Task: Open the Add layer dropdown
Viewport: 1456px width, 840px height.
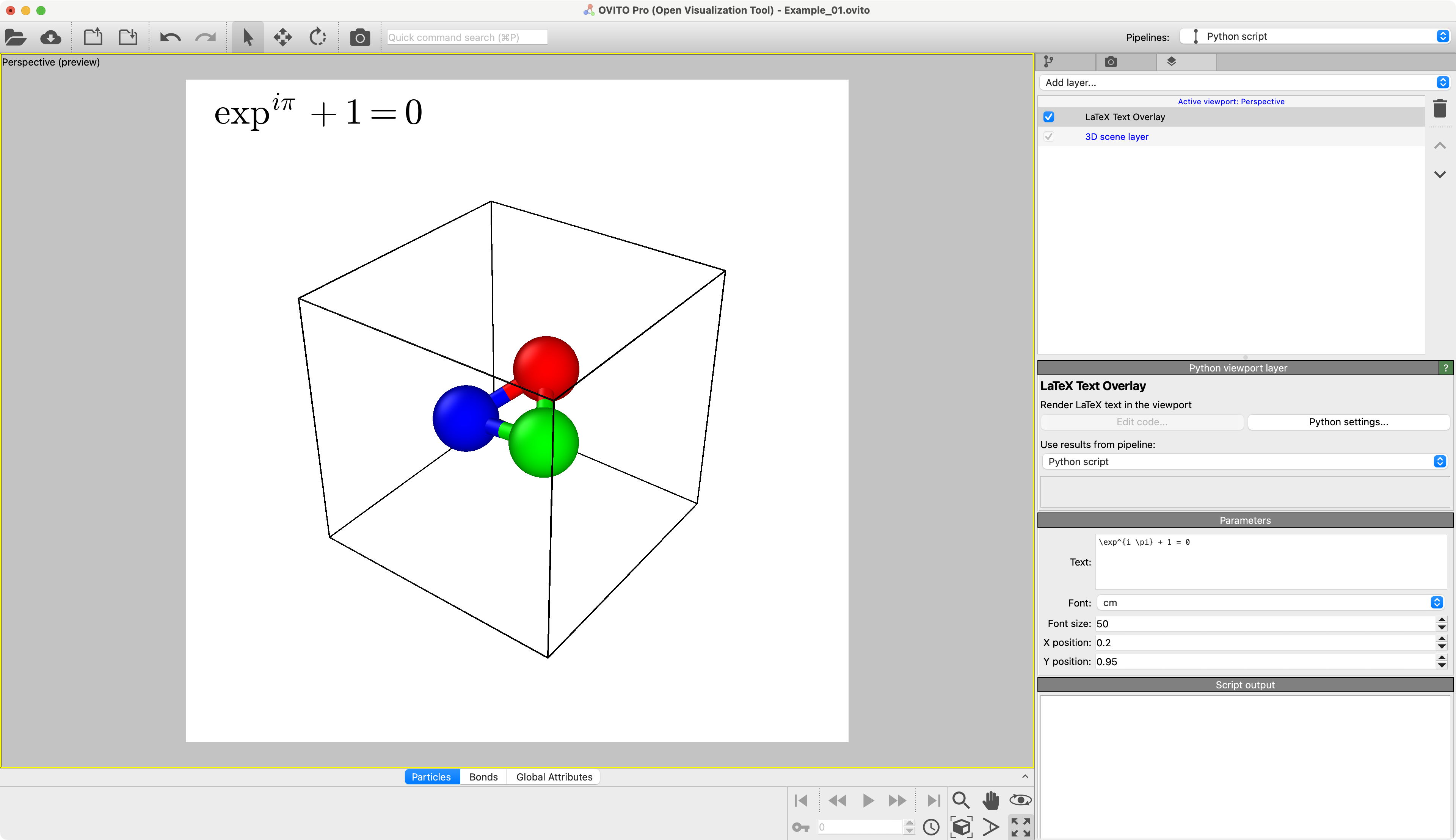Action: coord(1244,83)
